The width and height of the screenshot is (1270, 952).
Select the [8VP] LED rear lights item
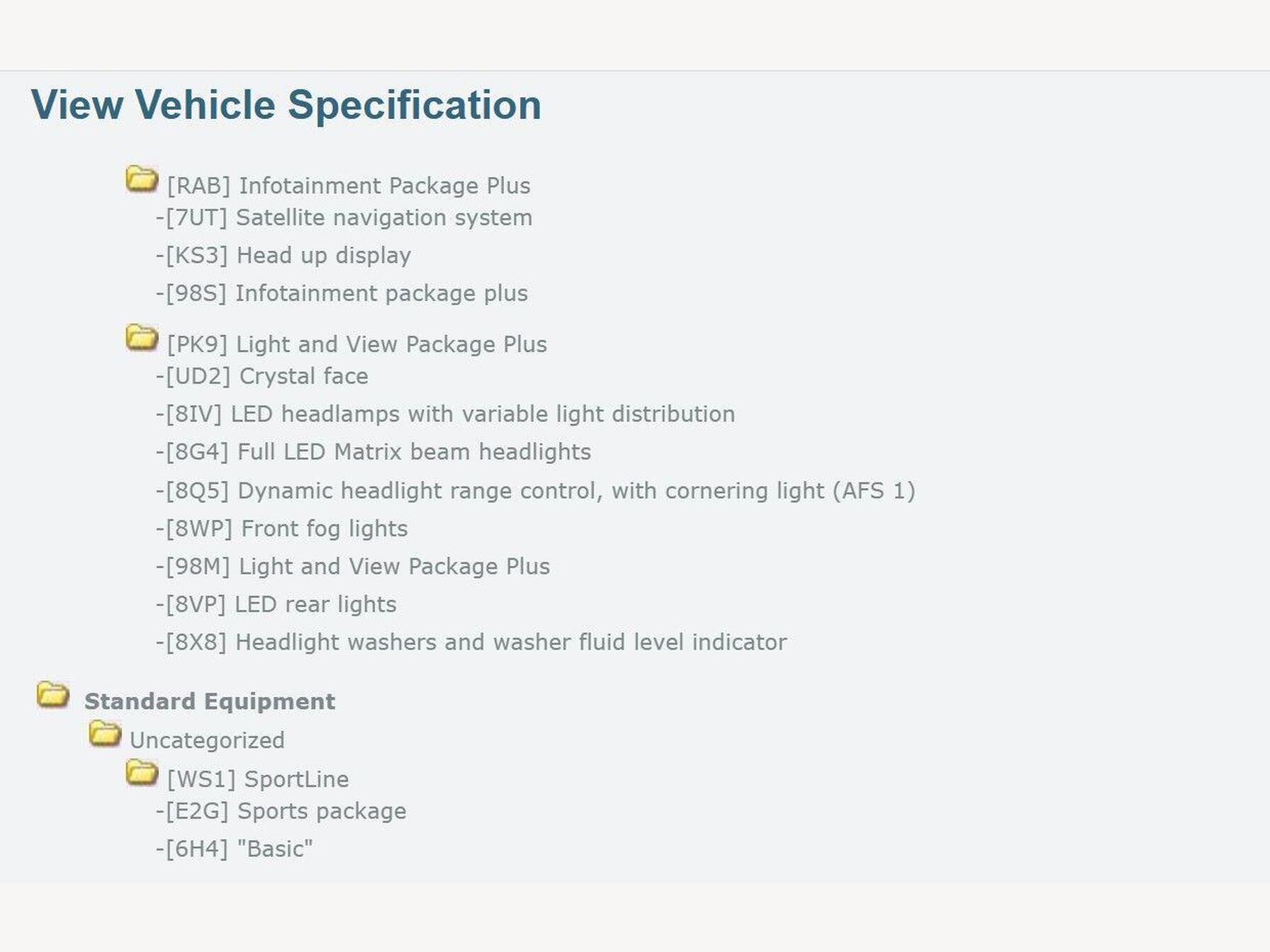click(276, 604)
